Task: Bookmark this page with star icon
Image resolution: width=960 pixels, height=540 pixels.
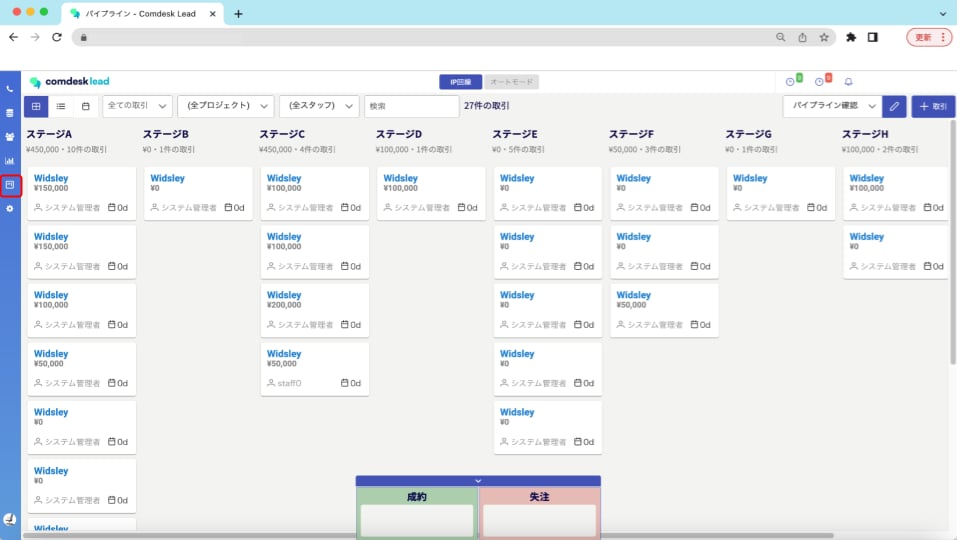Action: tap(824, 37)
